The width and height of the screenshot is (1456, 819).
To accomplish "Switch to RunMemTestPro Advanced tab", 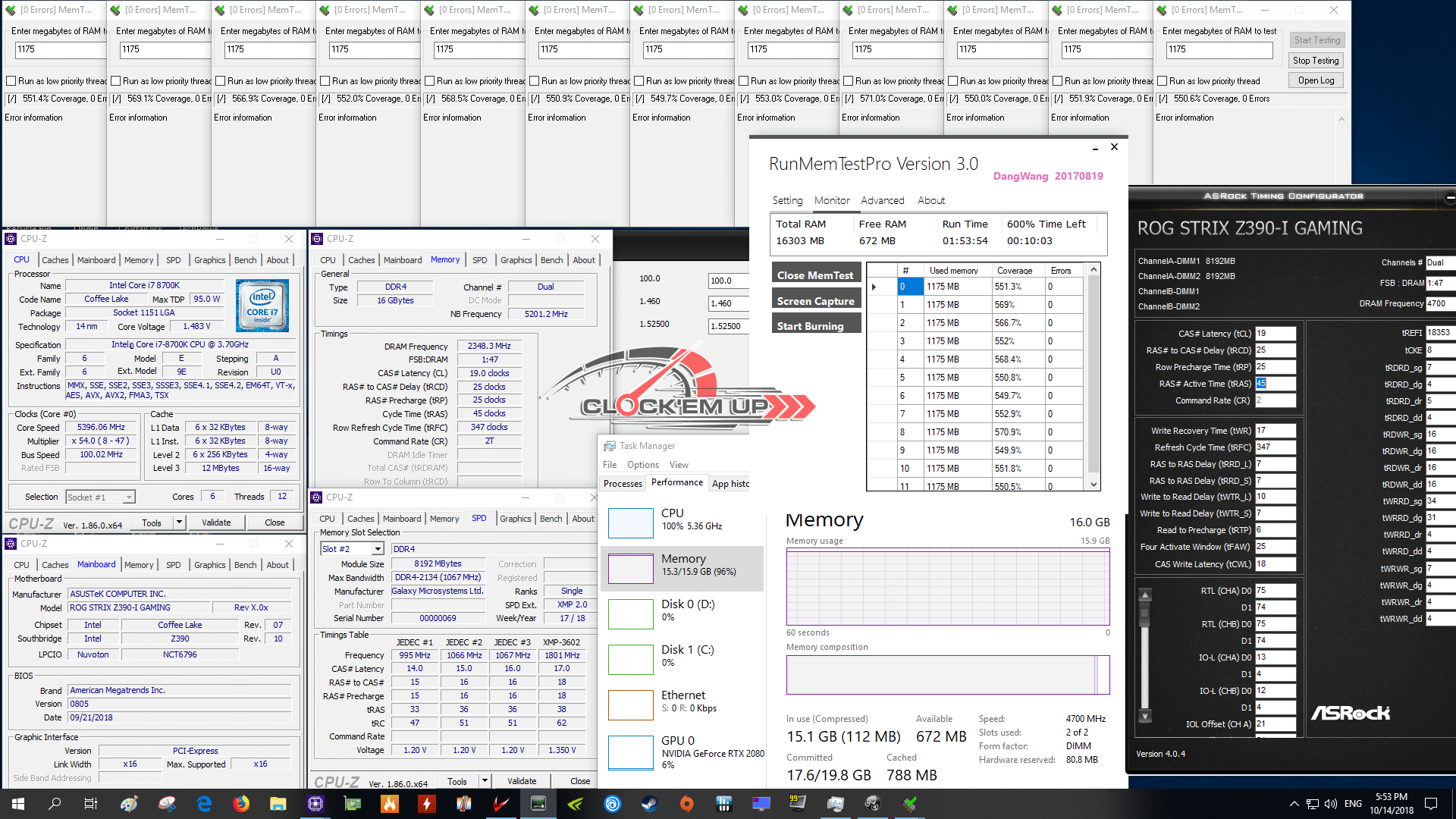I will pos(882,200).
